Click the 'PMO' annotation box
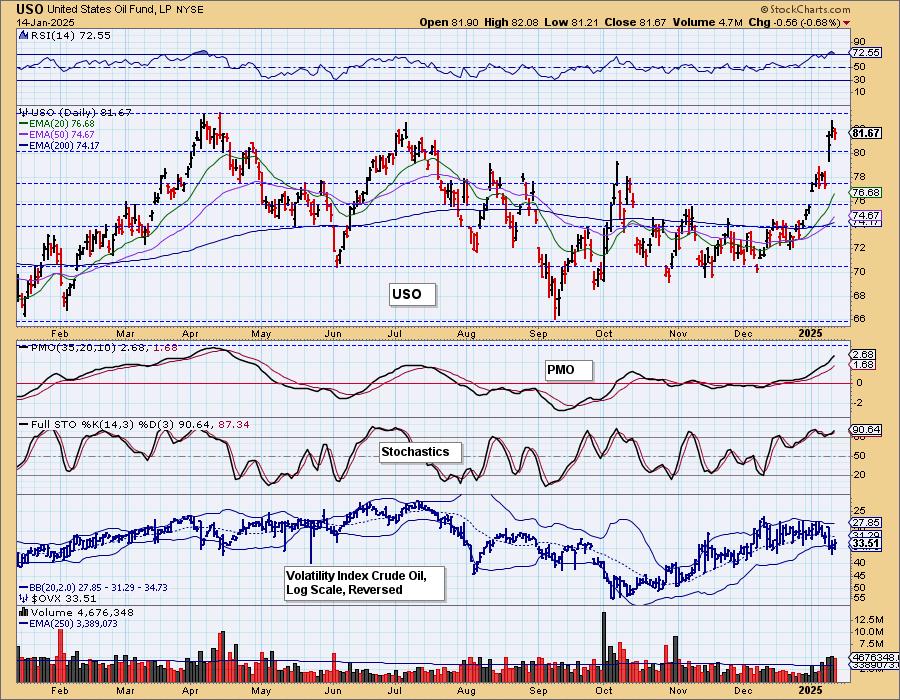This screenshot has height=700, width=900. [x=568, y=370]
